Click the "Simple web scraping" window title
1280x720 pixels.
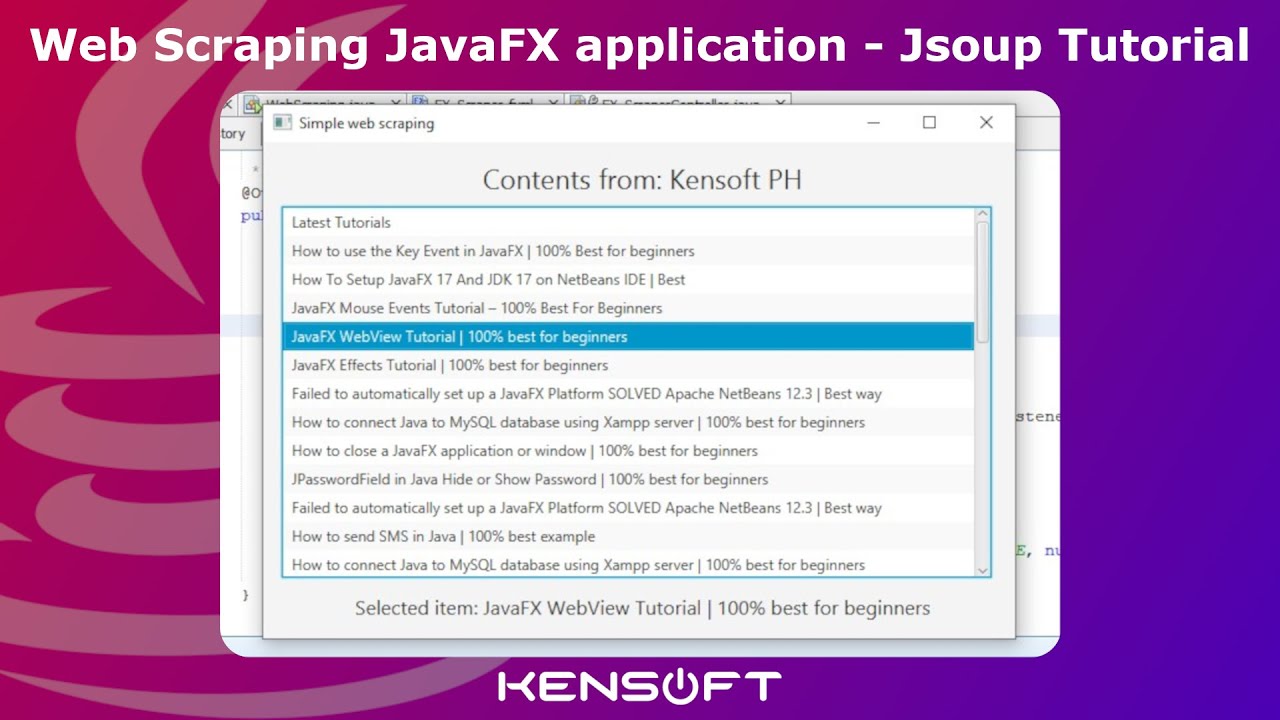click(366, 123)
